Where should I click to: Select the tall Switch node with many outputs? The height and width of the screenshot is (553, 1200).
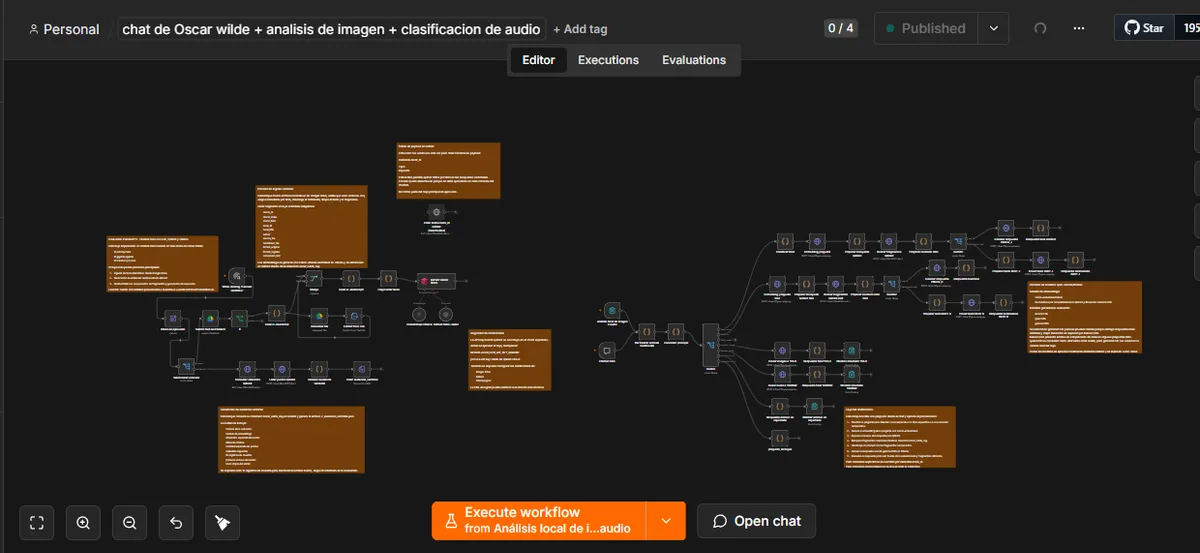coord(711,345)
